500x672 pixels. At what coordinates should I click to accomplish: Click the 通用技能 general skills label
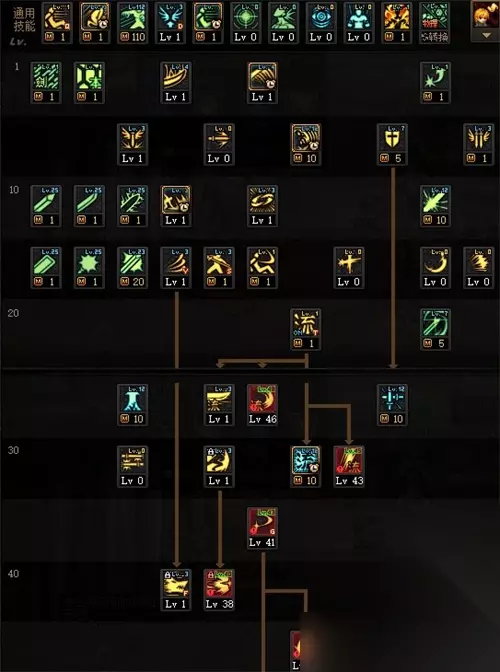[x=24, y=19]
